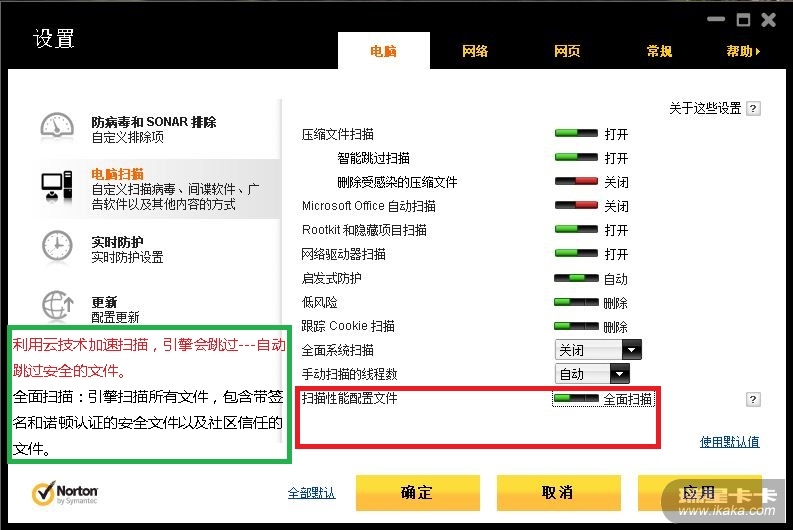Select 更新 category title
Image resolution: width=793 pixels, height=530 pixels.
pyautogui.click(x=104, y=302)
